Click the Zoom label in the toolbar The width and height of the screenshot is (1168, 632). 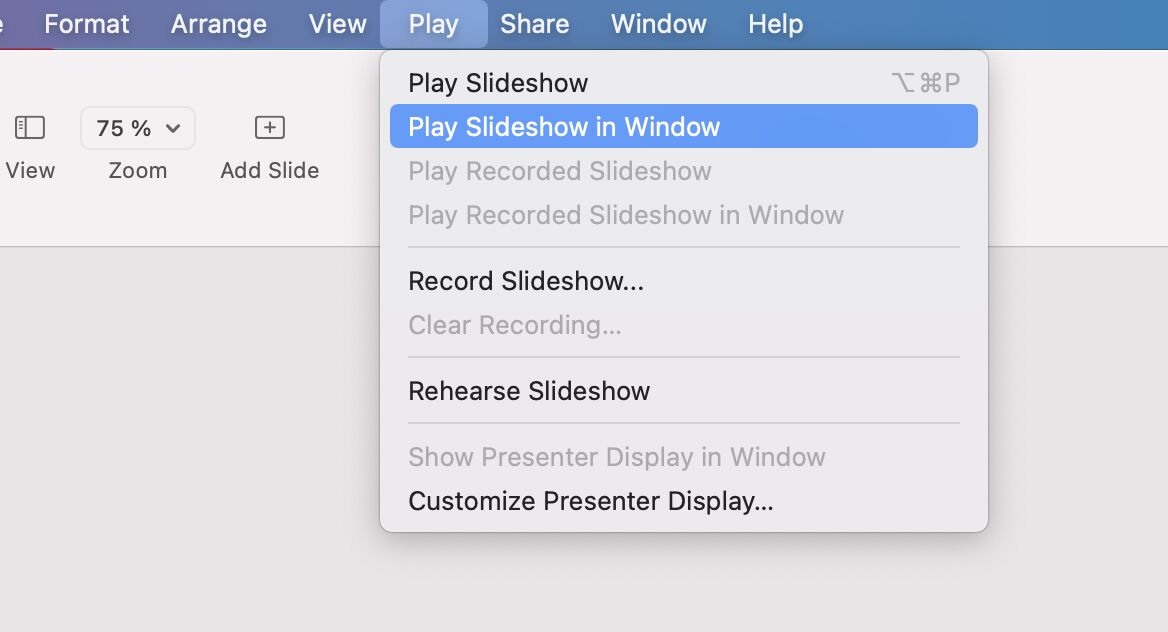click(138, 171)
